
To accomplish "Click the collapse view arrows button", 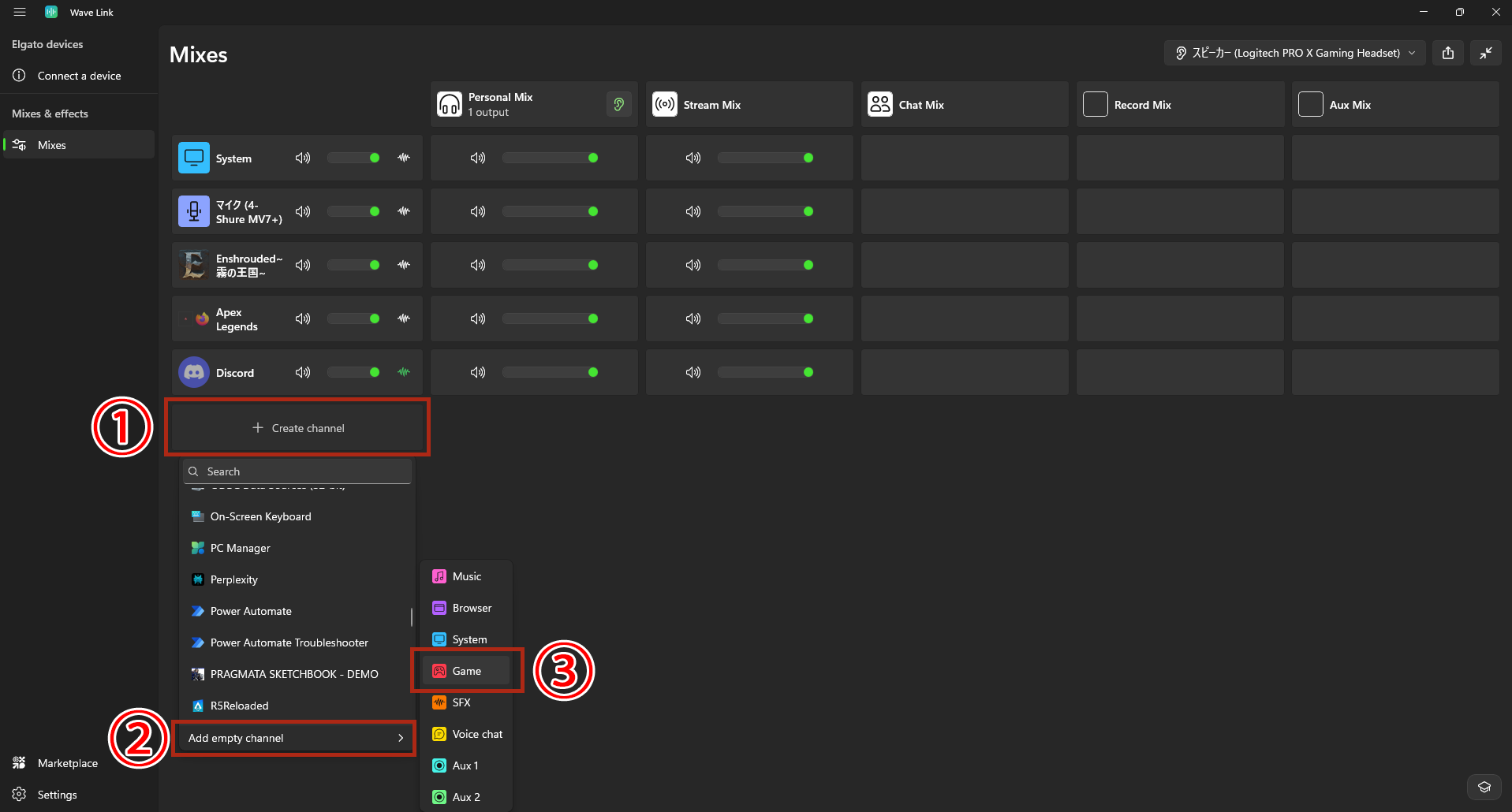I will [x=1486, y=53].
